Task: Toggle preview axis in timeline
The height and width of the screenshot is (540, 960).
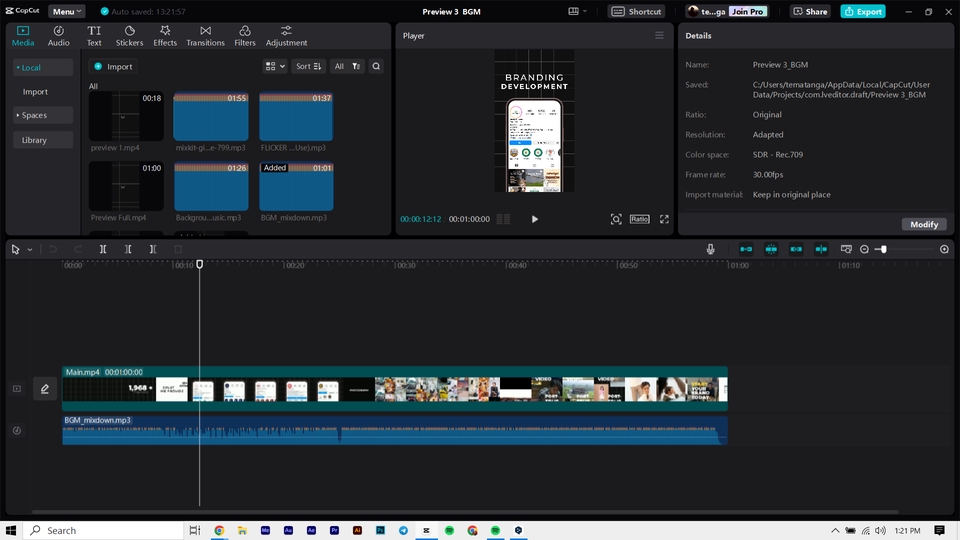Action: click(821, 249)
